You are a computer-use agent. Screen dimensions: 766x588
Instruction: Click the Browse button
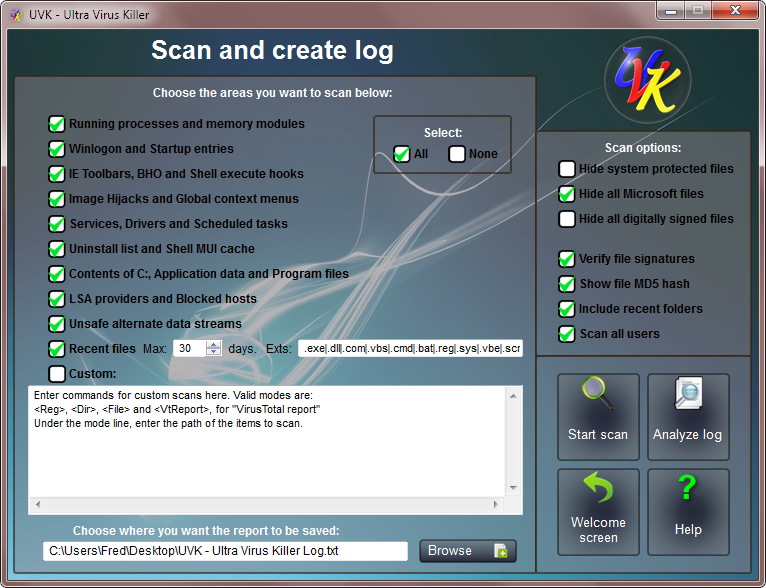tap(468, 551)
